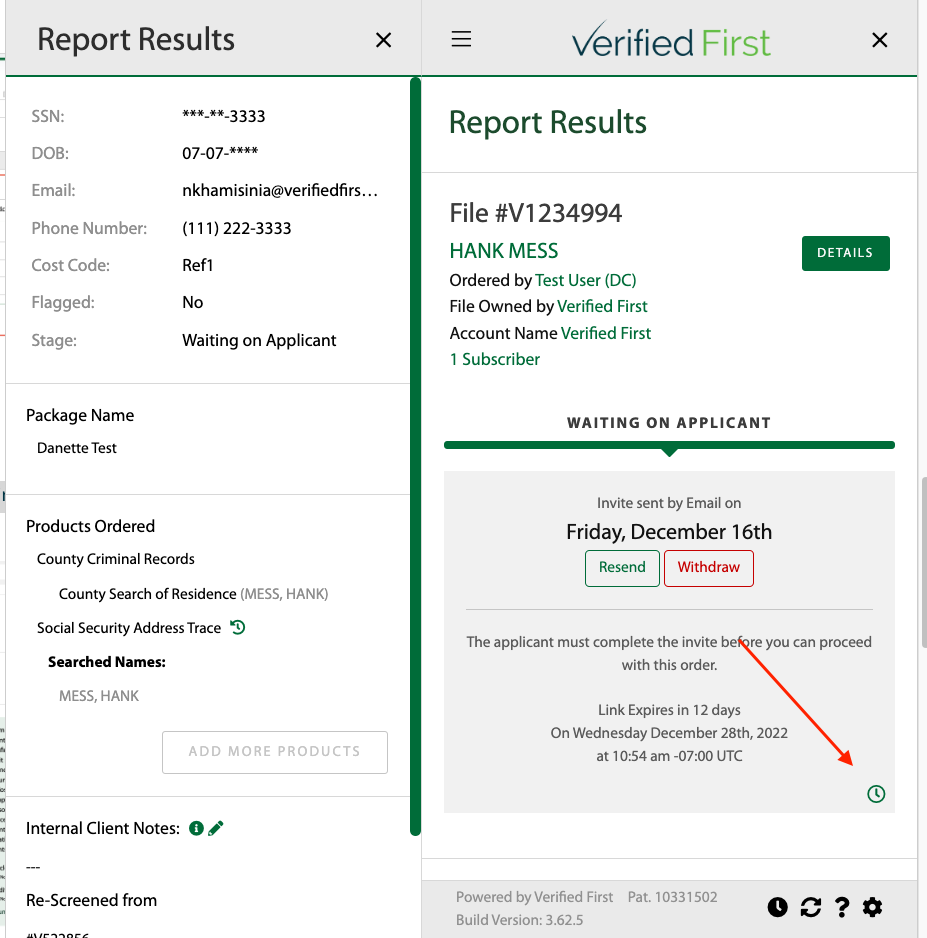Screen dimensions: 927x938
Task: Edit Internal Client Notes with pencil icon
Action: pyautogui.click(x=216, y=828)
